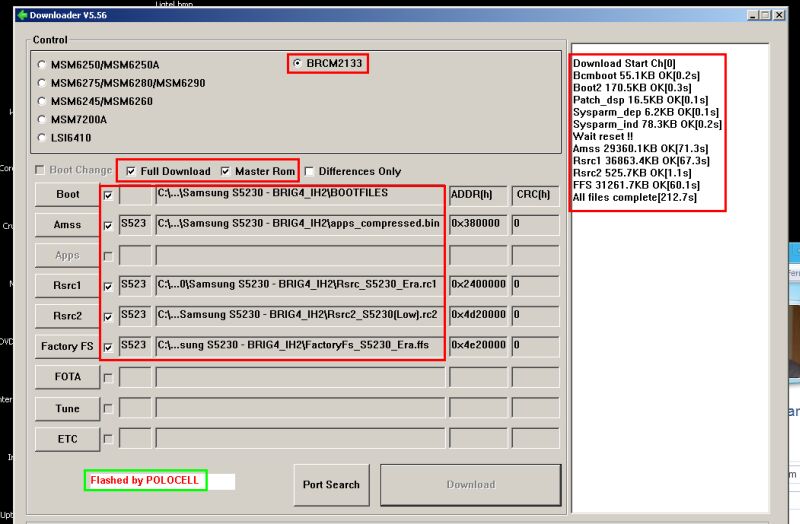The image size is (800, 524).
Task: Click the Rsrc_S5230_Era.rc1 path field
Action: (299, 286)
